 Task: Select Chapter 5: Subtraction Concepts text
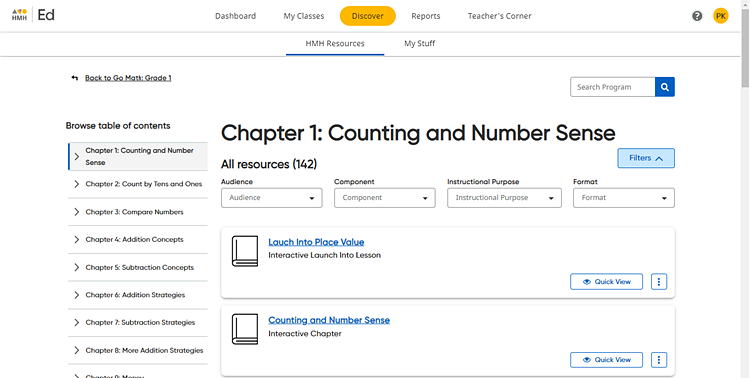point(140,267)
